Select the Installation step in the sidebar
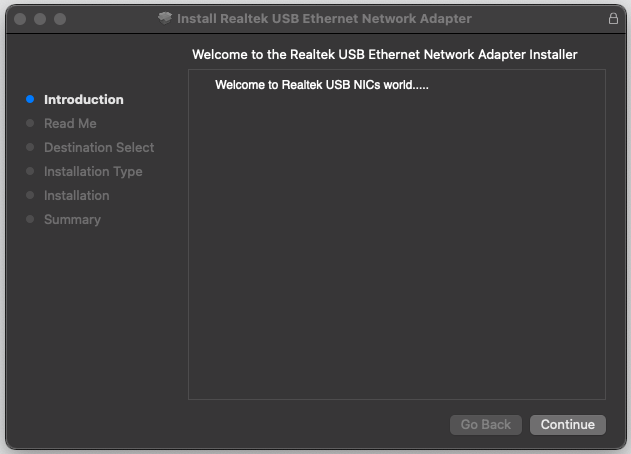This screenshot has height=454, width=631. coord(76,195)
